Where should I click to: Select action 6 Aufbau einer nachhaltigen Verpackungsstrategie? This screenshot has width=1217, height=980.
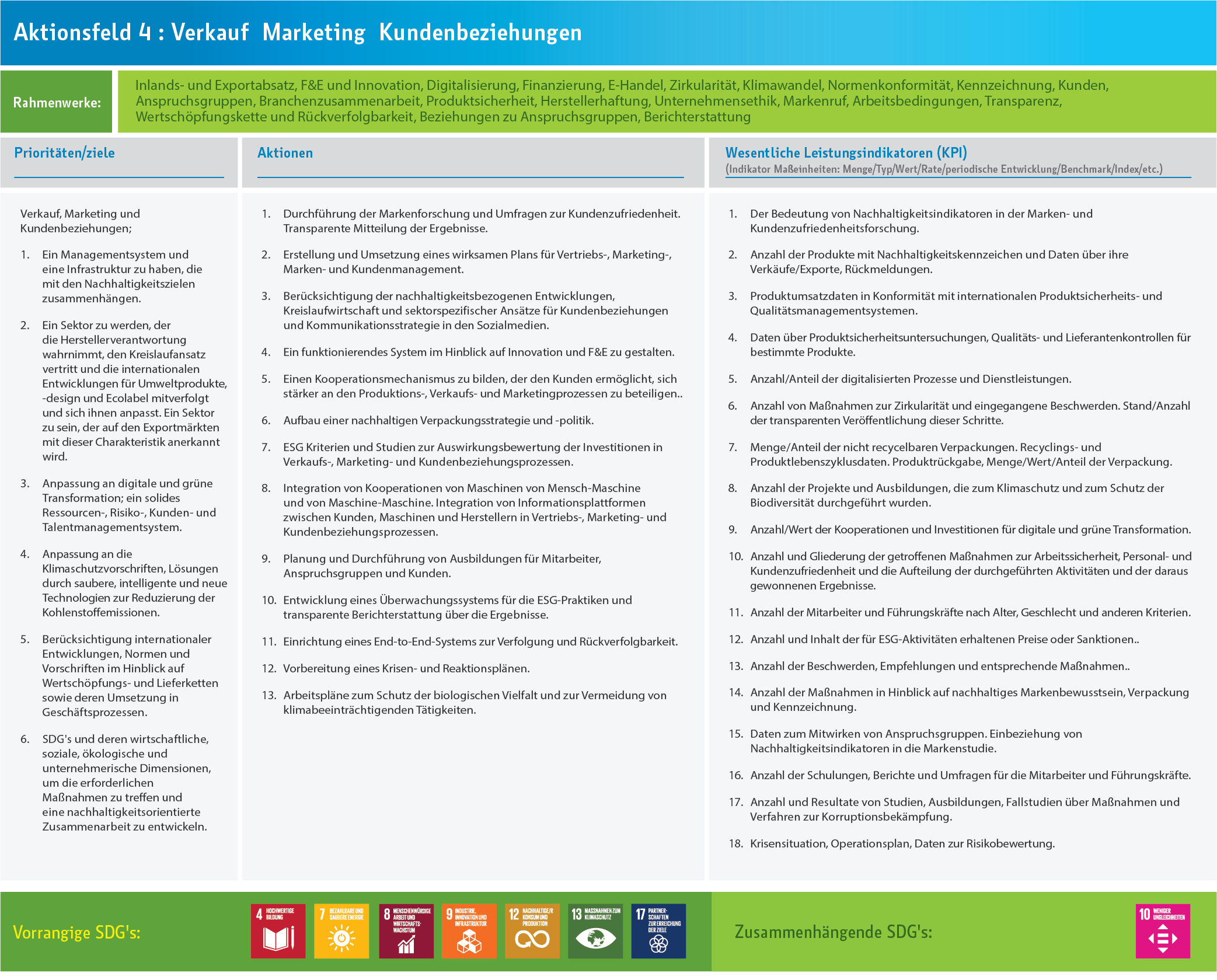point(427,420)
